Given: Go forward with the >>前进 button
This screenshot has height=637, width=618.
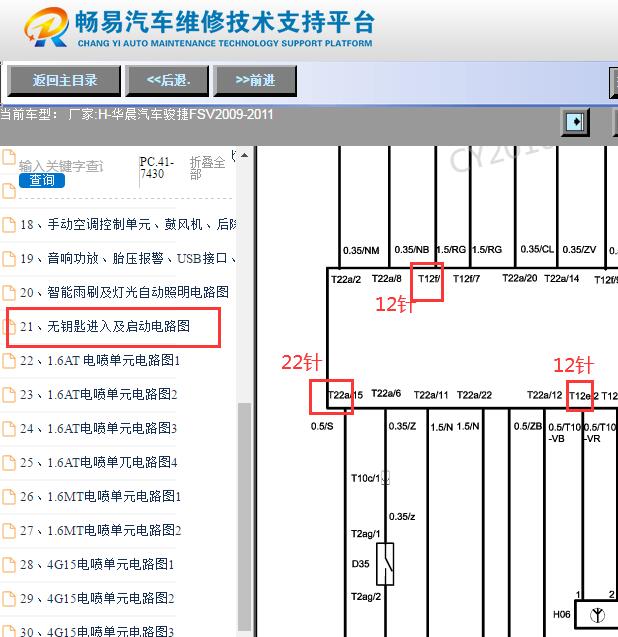Looking at the screenshot, I should pos(255,80).
